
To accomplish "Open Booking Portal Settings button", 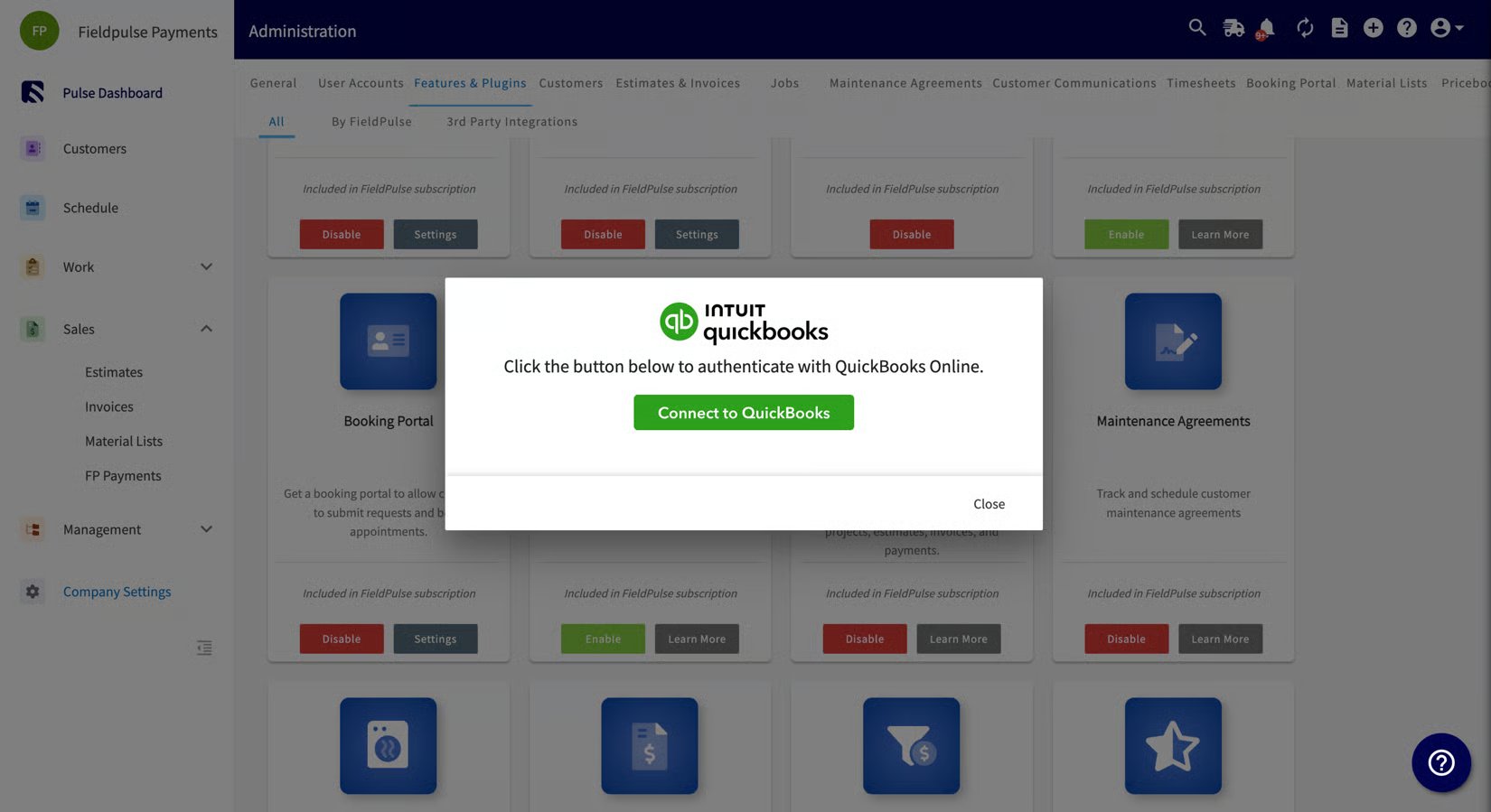I will 436,639.
